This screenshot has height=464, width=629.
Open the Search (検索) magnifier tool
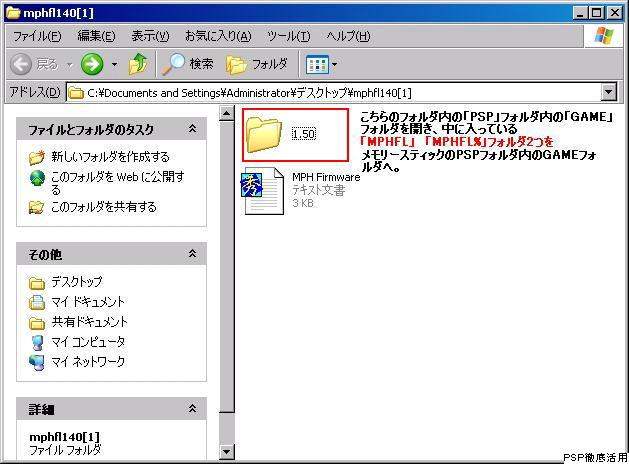pyautogui.click(x=173, y=64)
